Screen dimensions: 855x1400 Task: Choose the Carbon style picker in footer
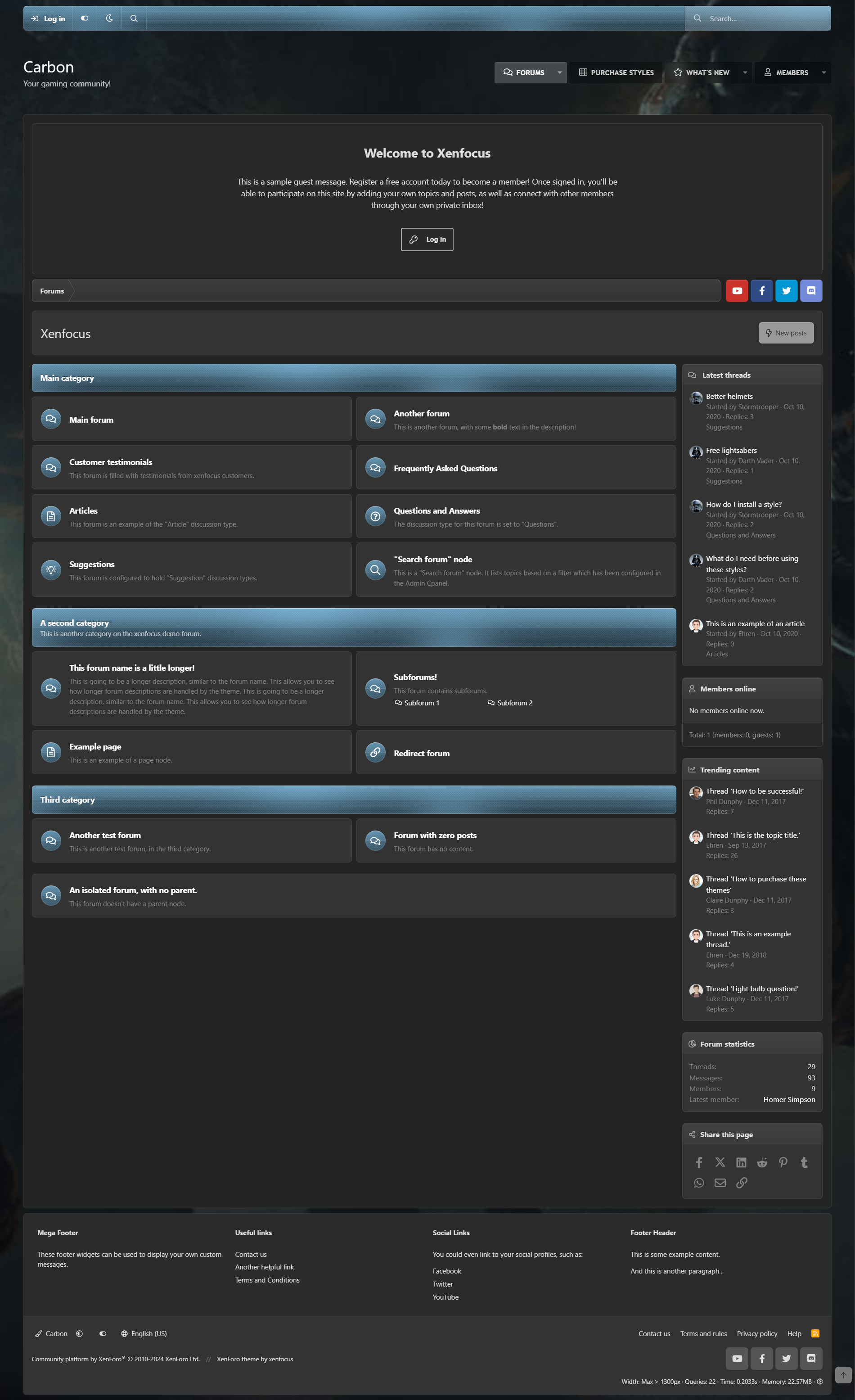51,1333
